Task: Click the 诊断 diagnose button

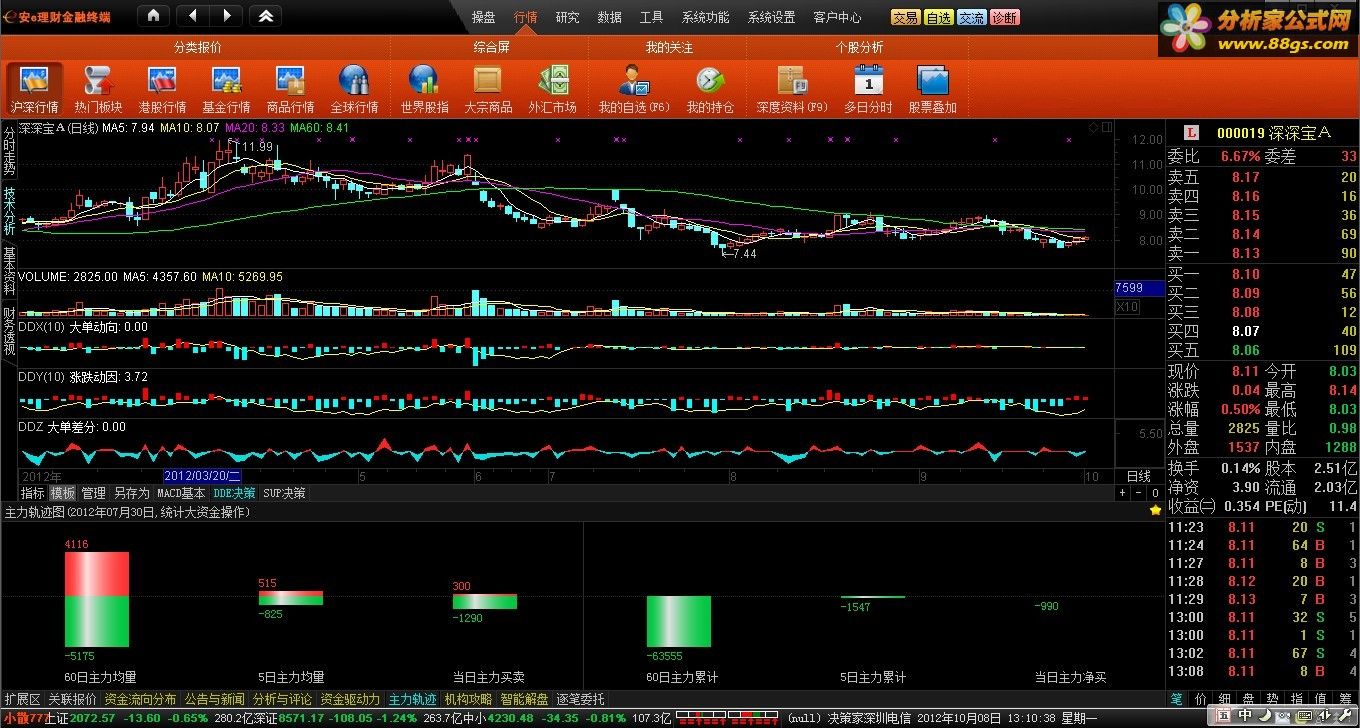Action: [x=1005, y=18]
